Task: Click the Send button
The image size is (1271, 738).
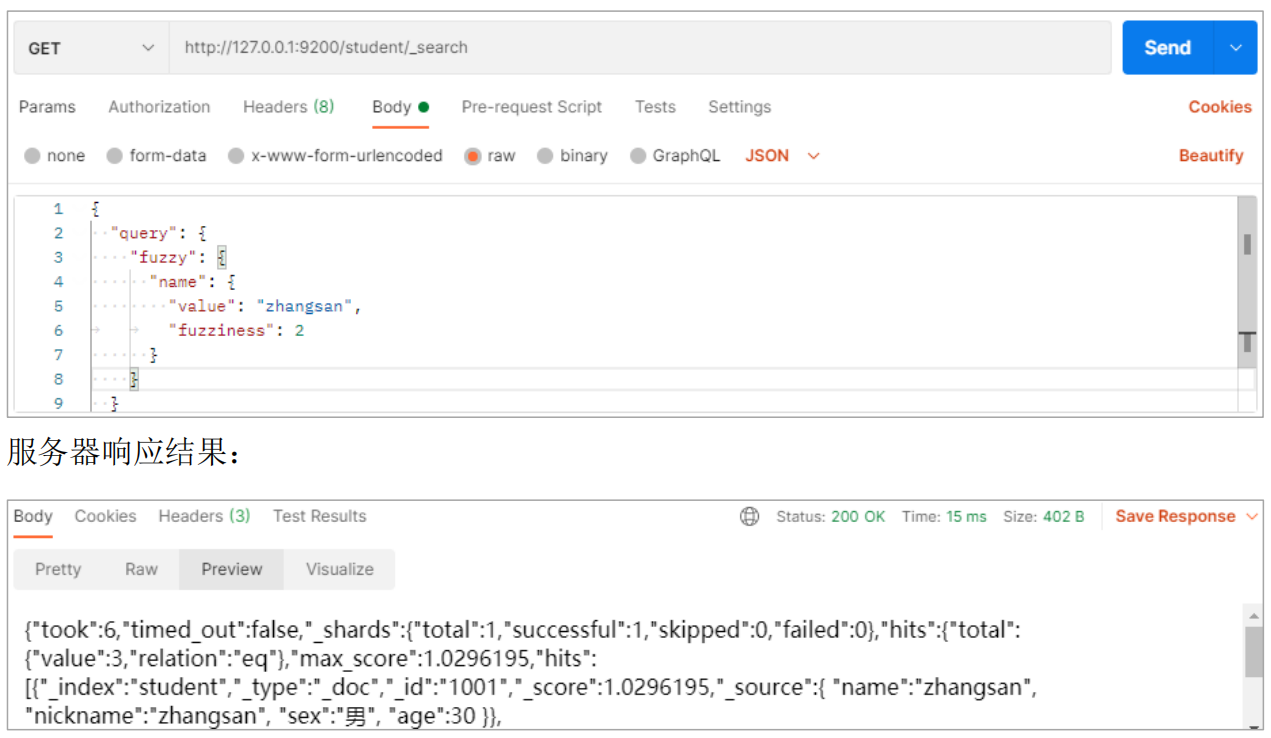Action: [x=1167, y=47]
